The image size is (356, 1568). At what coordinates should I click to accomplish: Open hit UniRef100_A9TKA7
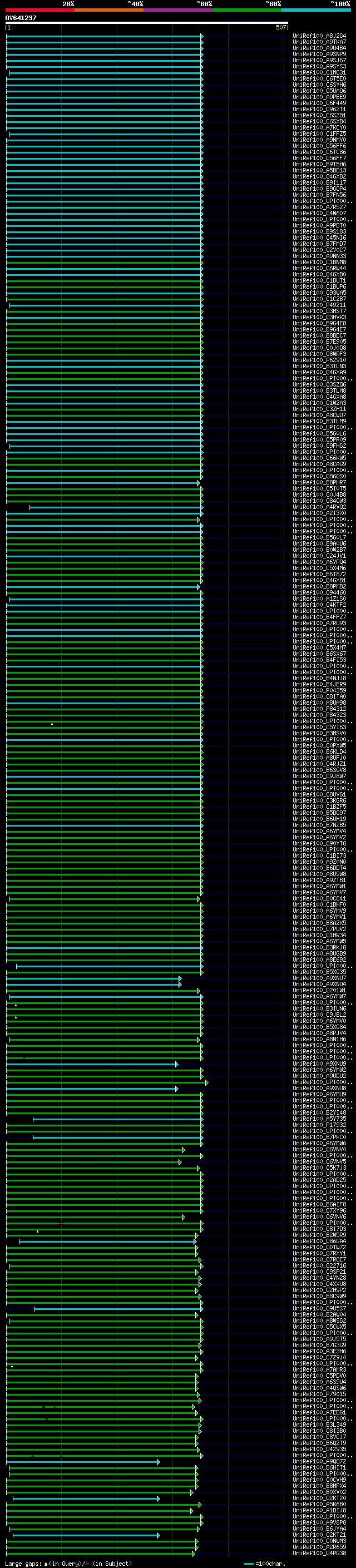[x=319, y=42]
